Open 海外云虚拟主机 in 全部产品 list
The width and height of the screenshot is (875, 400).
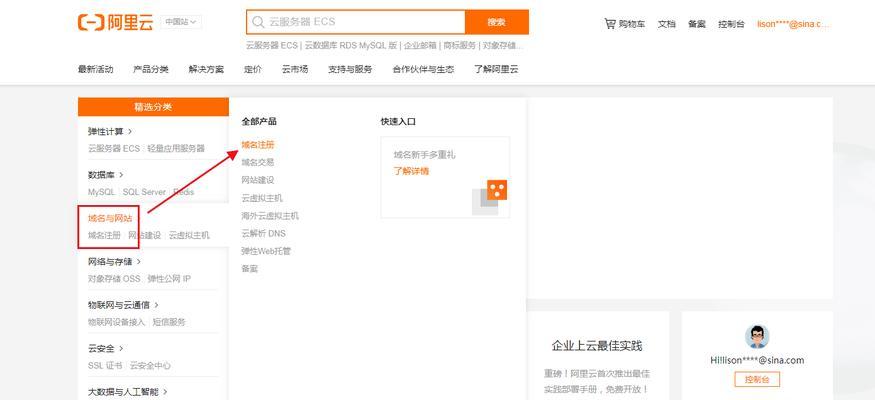point(270,216)
